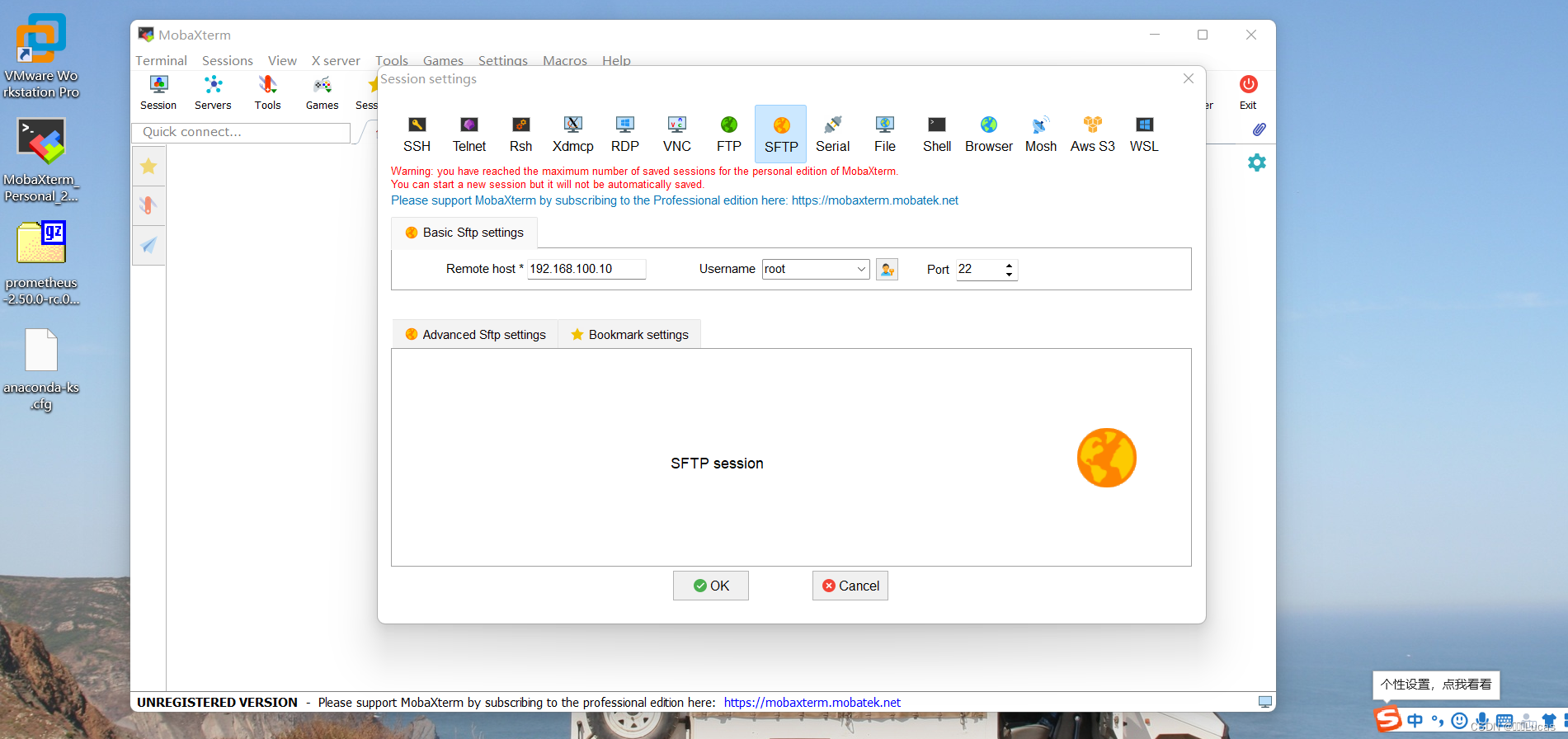Switch to Advanced Sftp settings tab

click(x=475, y=334)
